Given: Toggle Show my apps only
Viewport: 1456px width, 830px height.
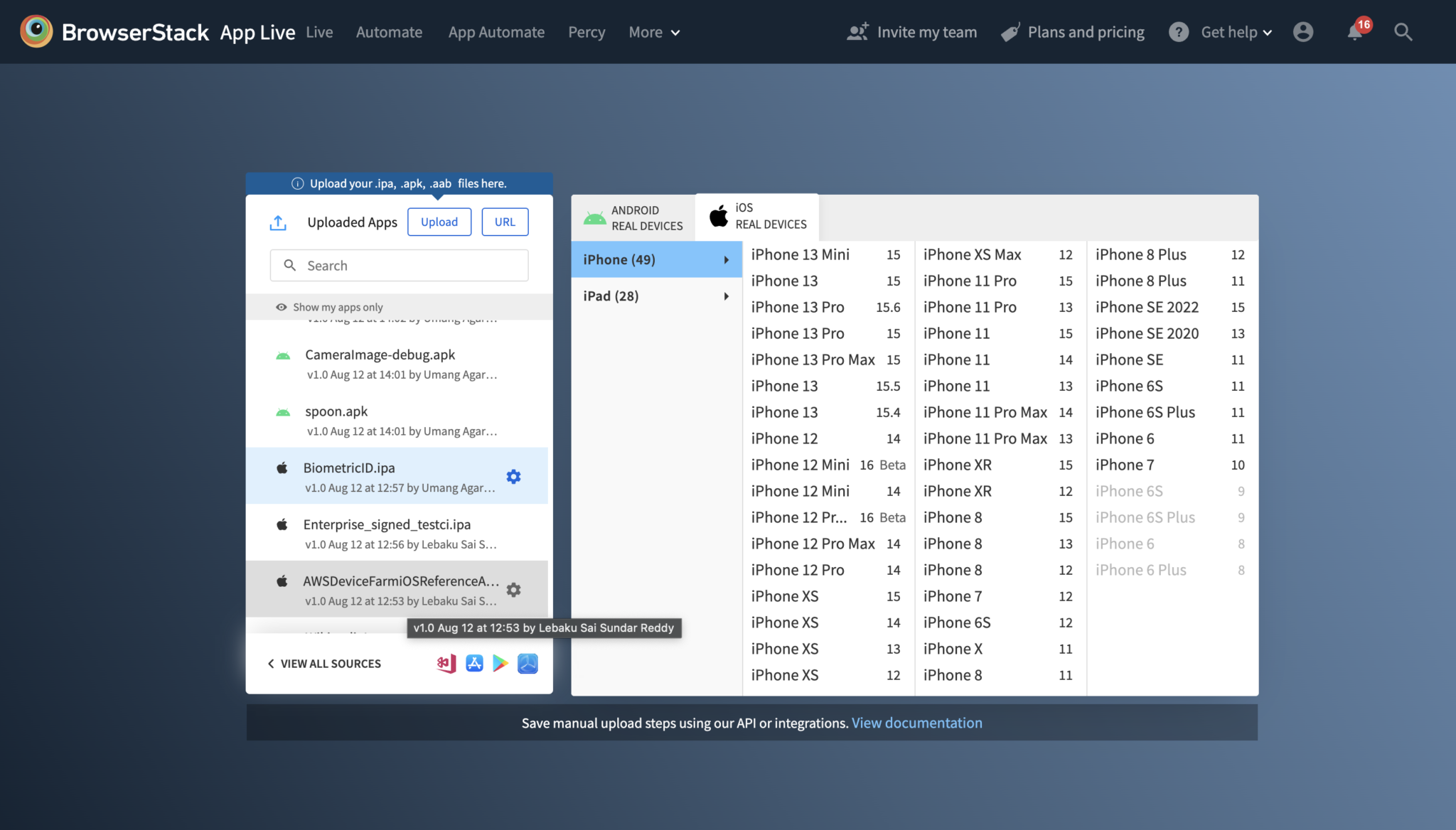Looking at the screenshot, I should tap(329, 307).
